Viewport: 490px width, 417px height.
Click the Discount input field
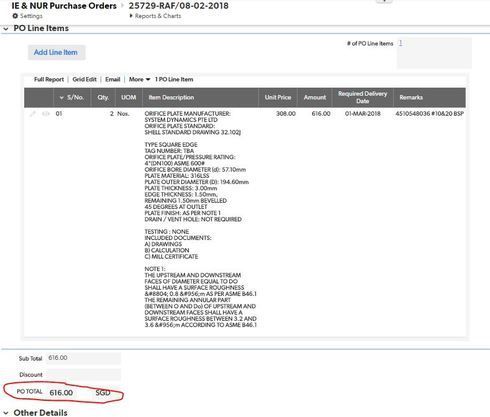[83, 375]
